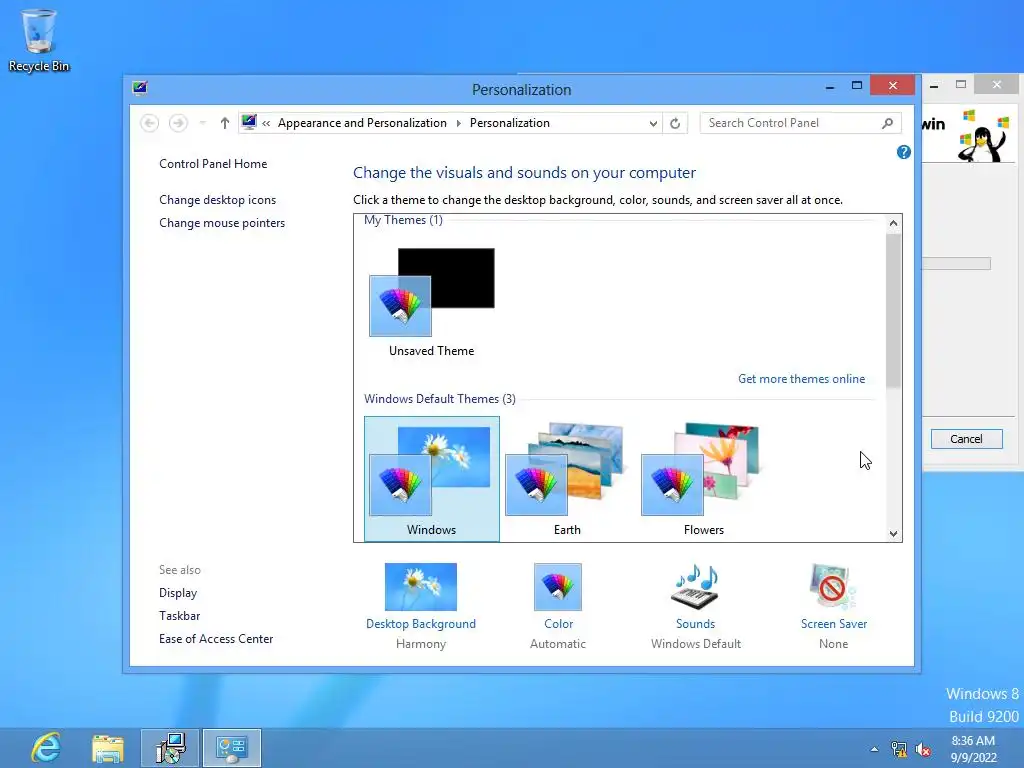Screen dimensions: 1024x768
Task: Click Cancel in the background window
Action: click(967, 439)
